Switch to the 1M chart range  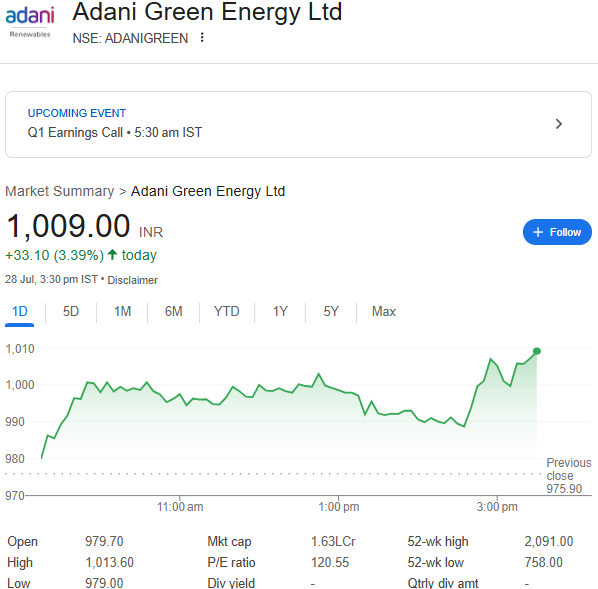(122, 312)
